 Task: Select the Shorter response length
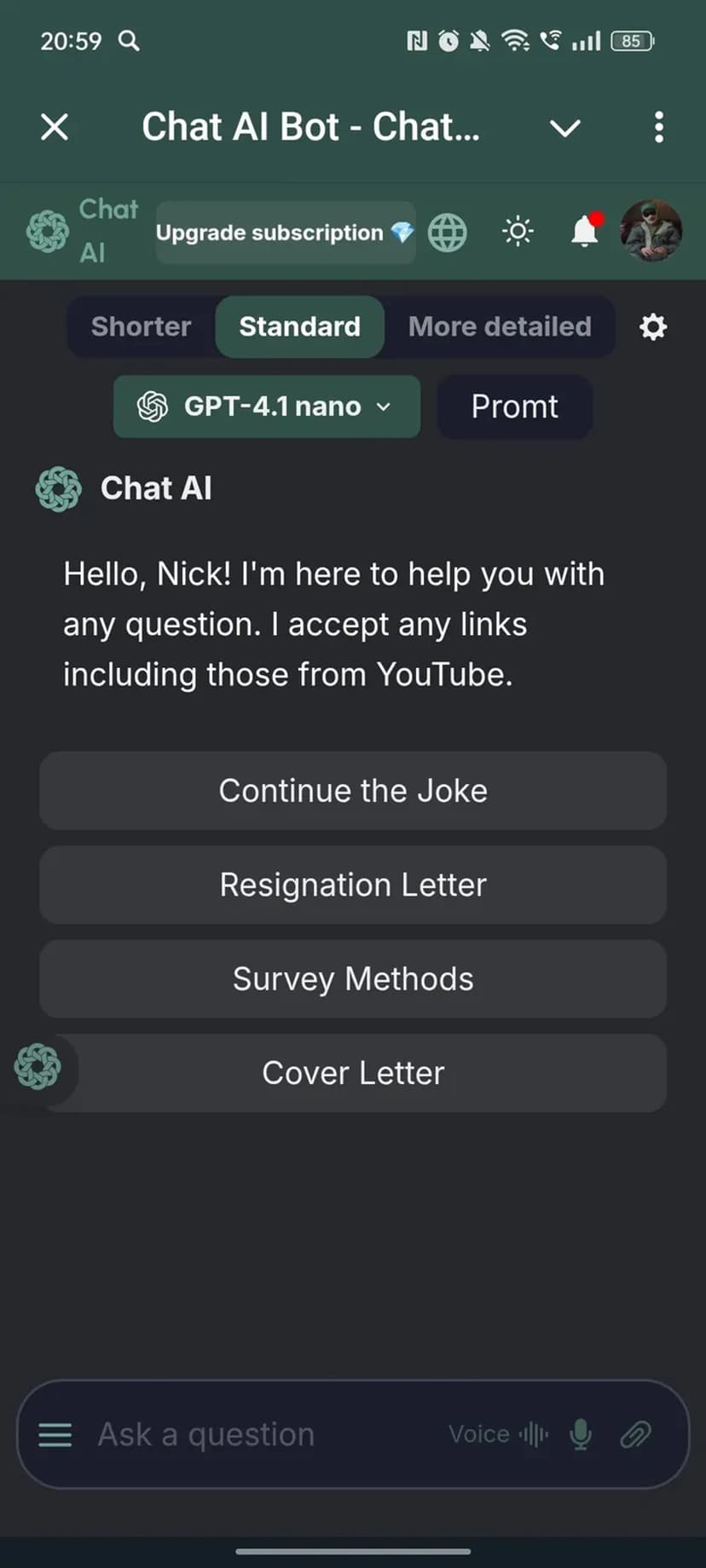(x=141, y=327)
